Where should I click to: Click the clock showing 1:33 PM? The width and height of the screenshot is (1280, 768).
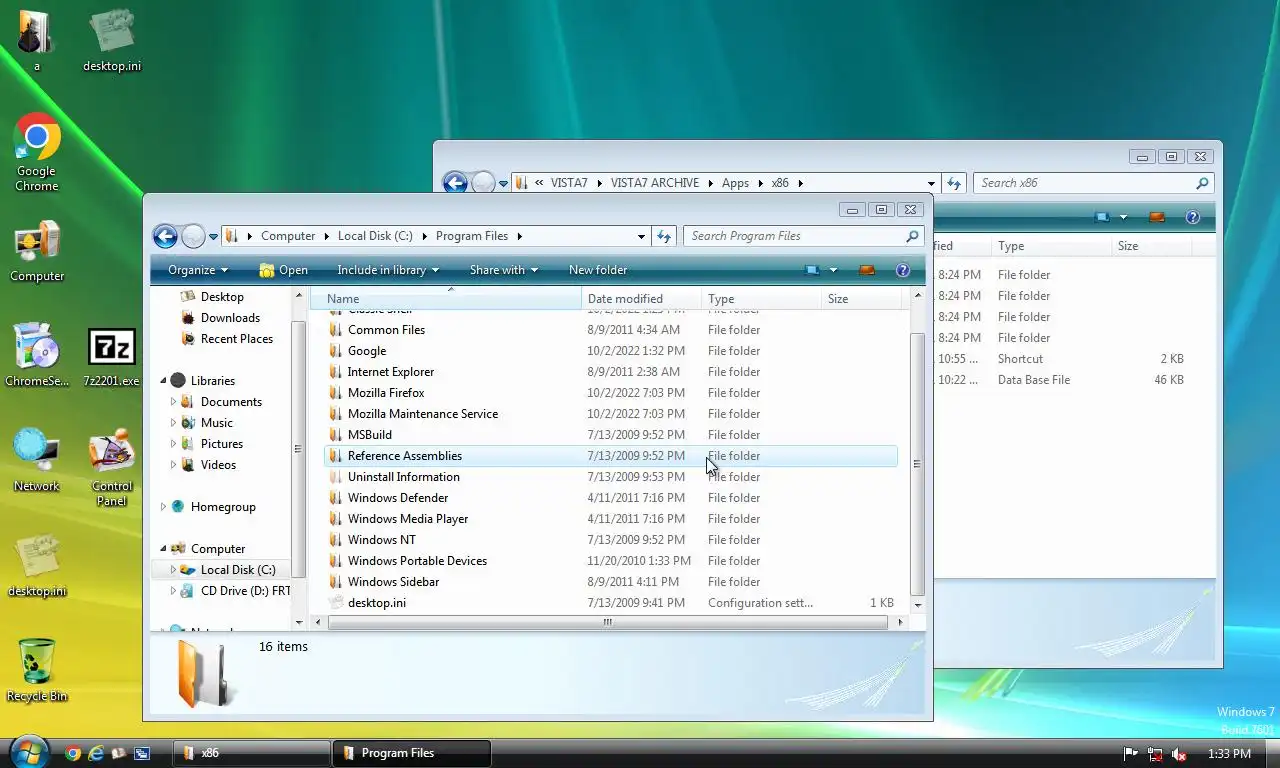pyautogui.click(x=1229, y=754)
